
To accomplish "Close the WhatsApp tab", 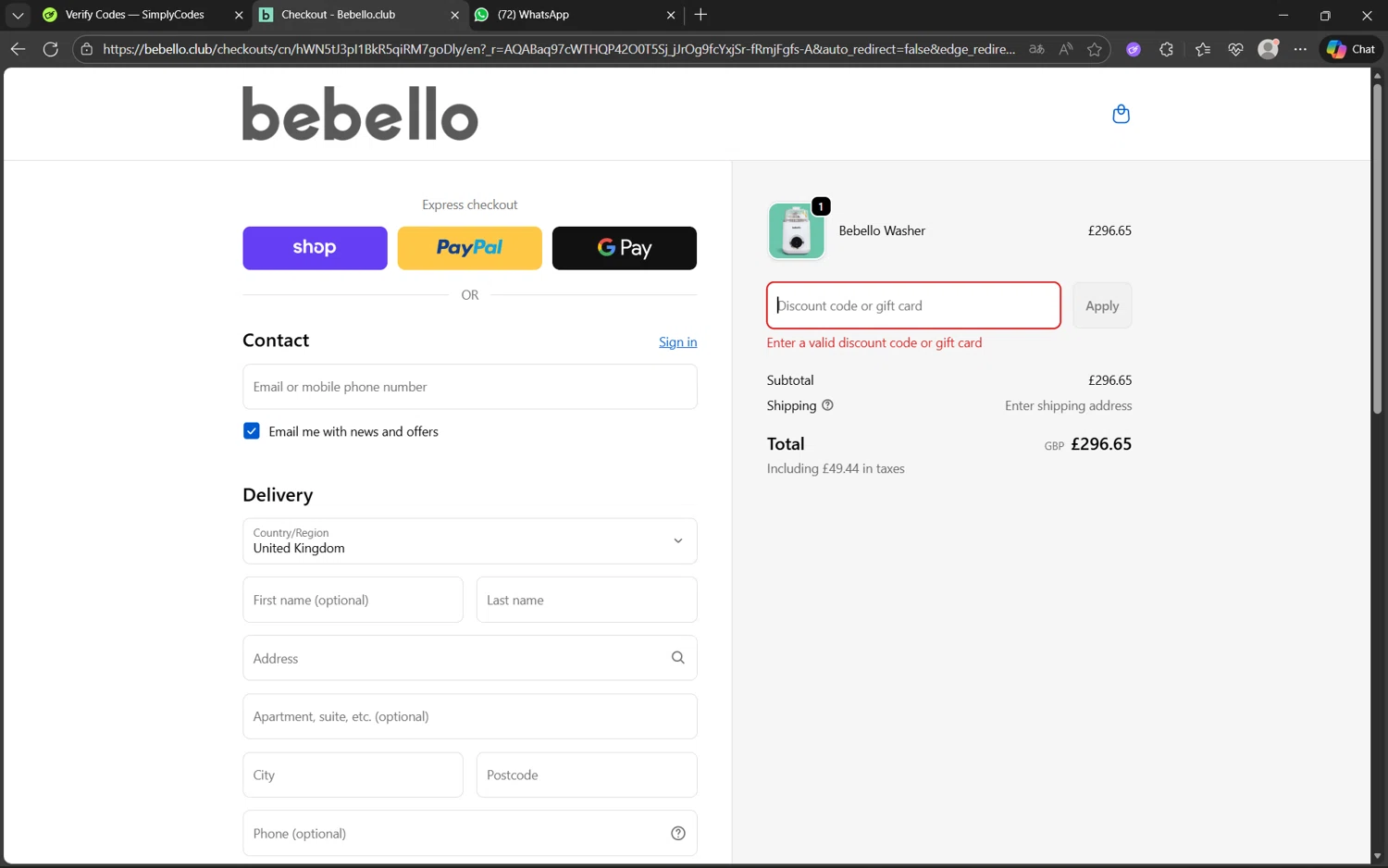I will (671, 15).
